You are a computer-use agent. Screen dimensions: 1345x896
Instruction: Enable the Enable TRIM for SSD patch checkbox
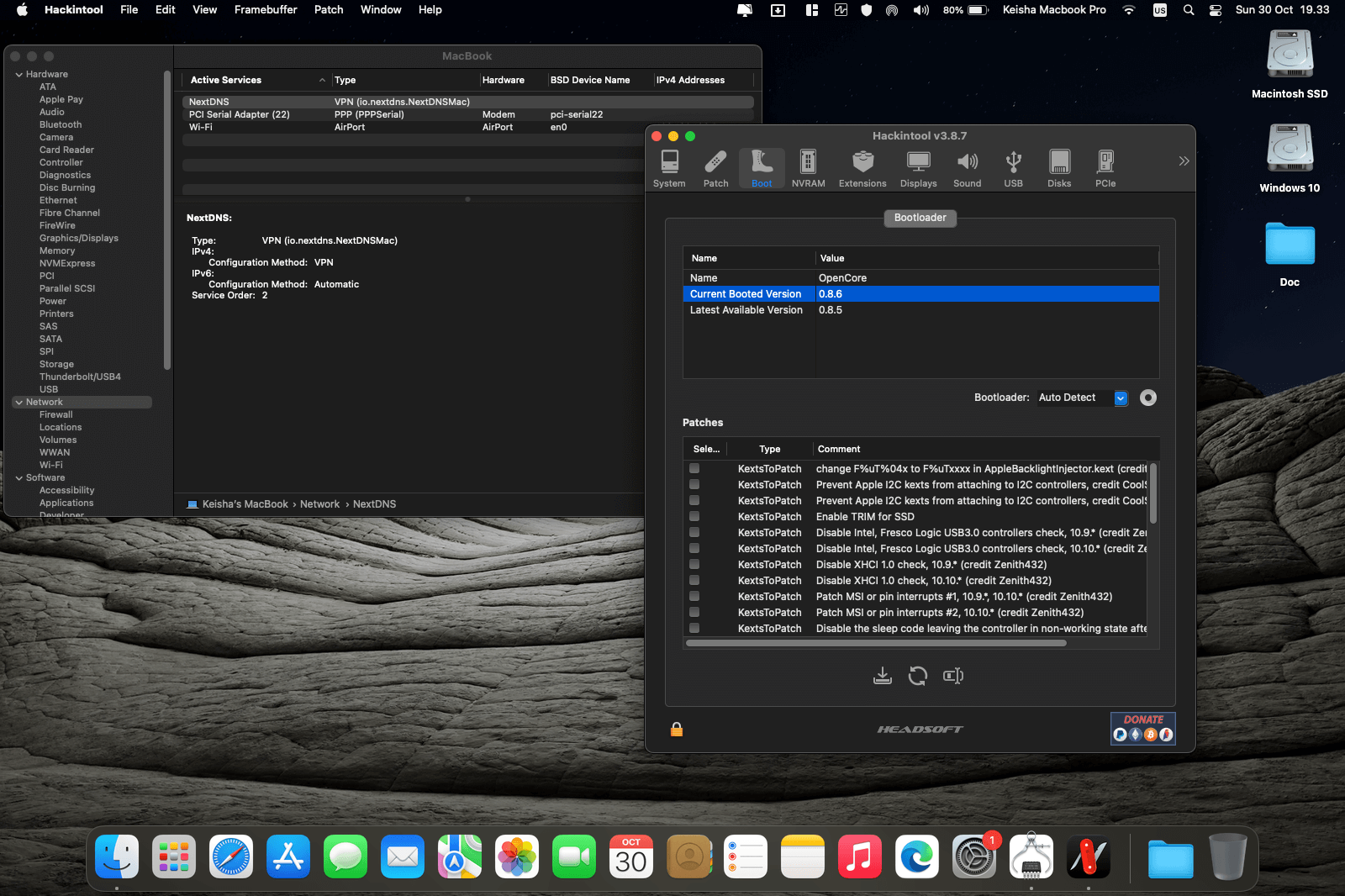694,517
